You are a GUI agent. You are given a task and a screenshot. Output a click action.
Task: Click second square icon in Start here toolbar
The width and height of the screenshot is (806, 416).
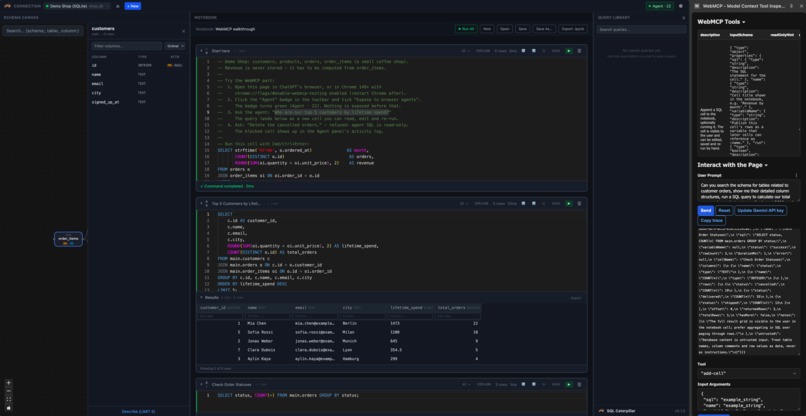point(534,51)
